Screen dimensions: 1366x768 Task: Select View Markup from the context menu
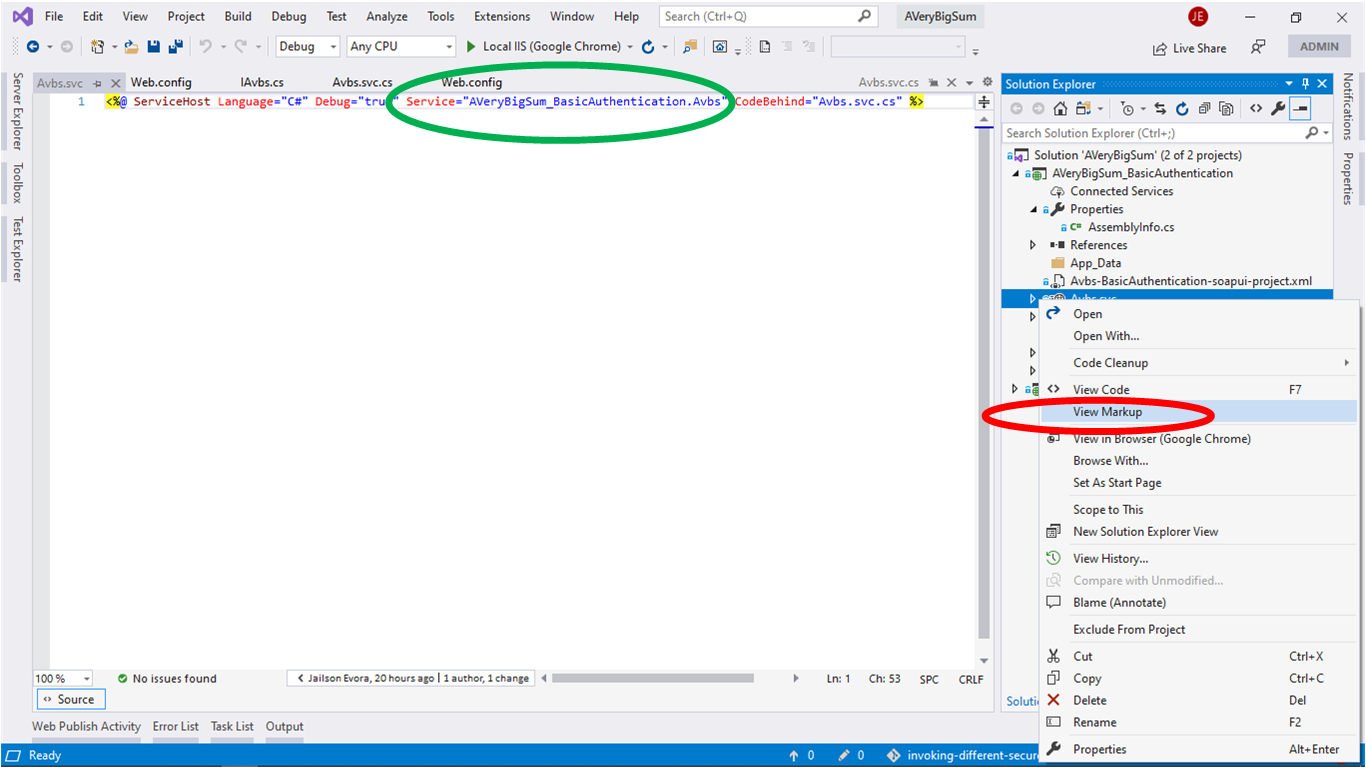(x=1106, y=411)
